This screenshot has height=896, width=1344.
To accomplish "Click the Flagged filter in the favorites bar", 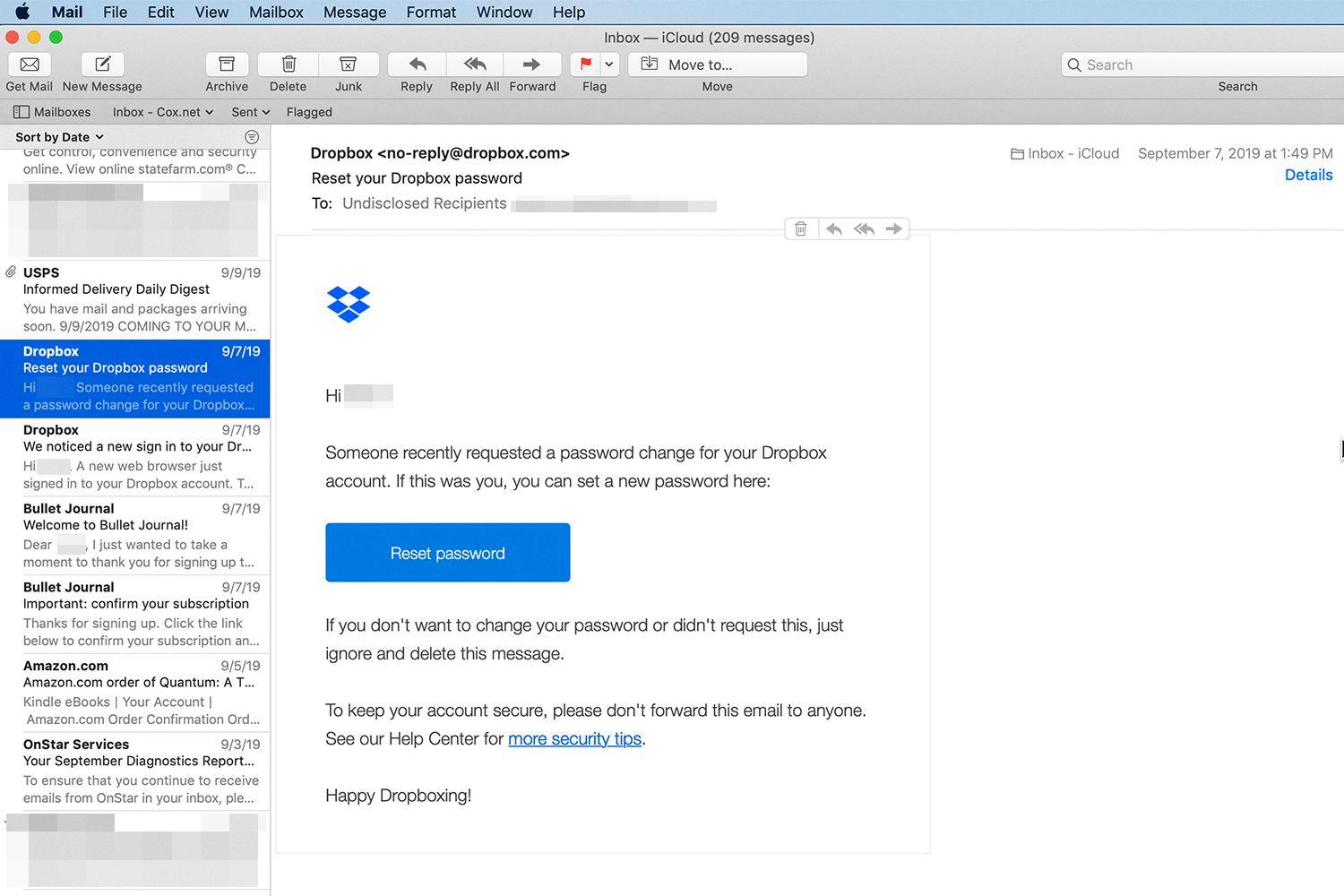I will 308,111.
